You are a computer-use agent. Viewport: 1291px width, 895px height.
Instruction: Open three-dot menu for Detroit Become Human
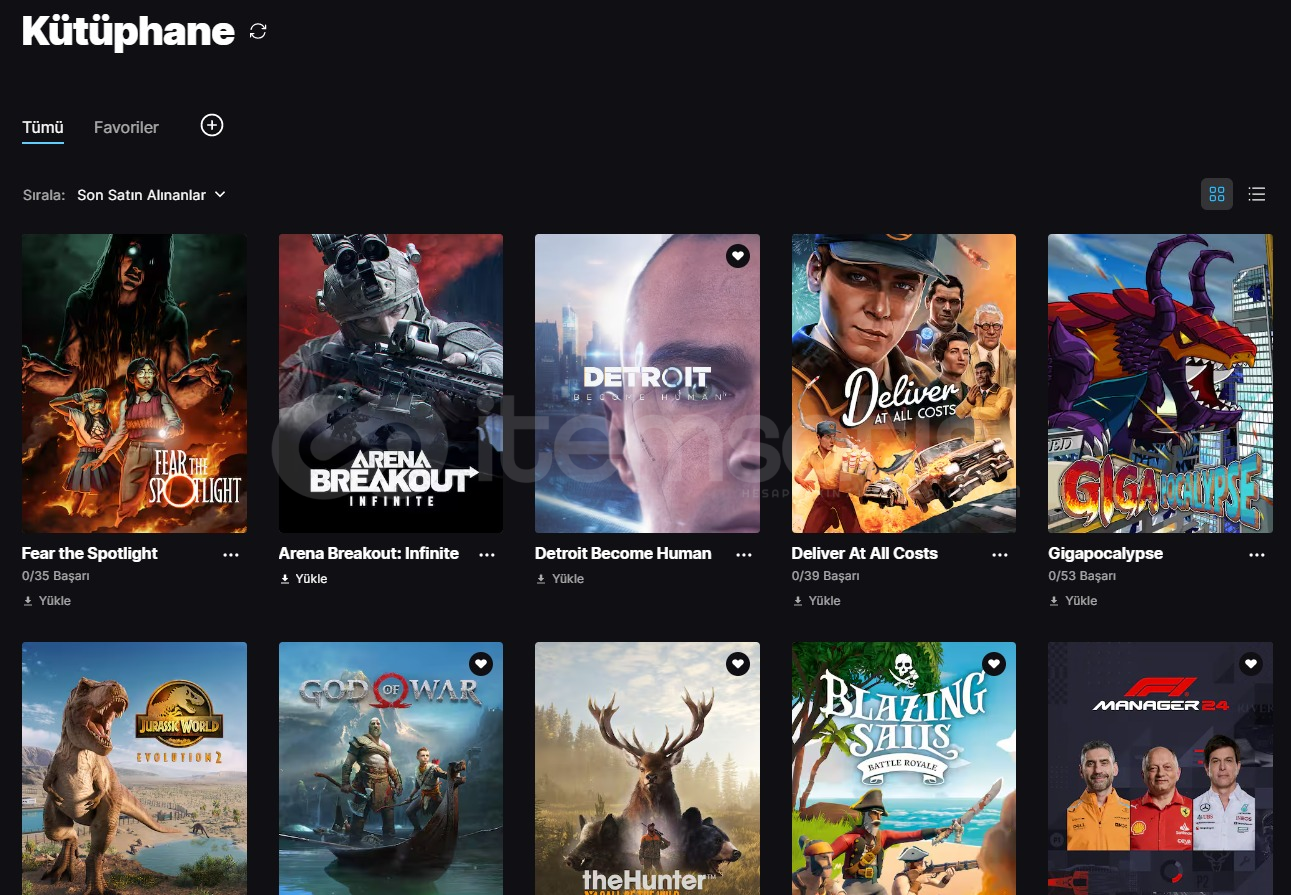pyautogui.click(x=744, y=554)
